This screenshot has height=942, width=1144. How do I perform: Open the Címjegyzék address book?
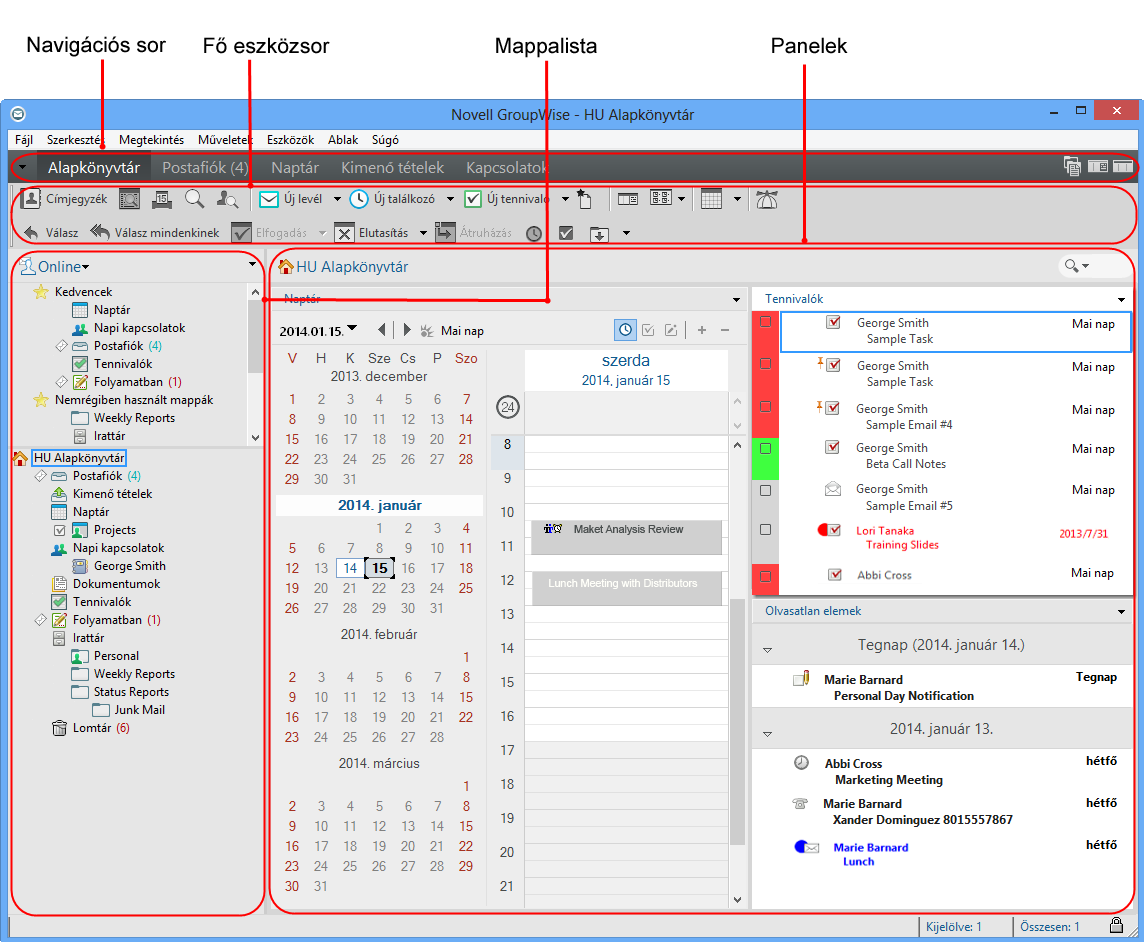click(63, 198)
